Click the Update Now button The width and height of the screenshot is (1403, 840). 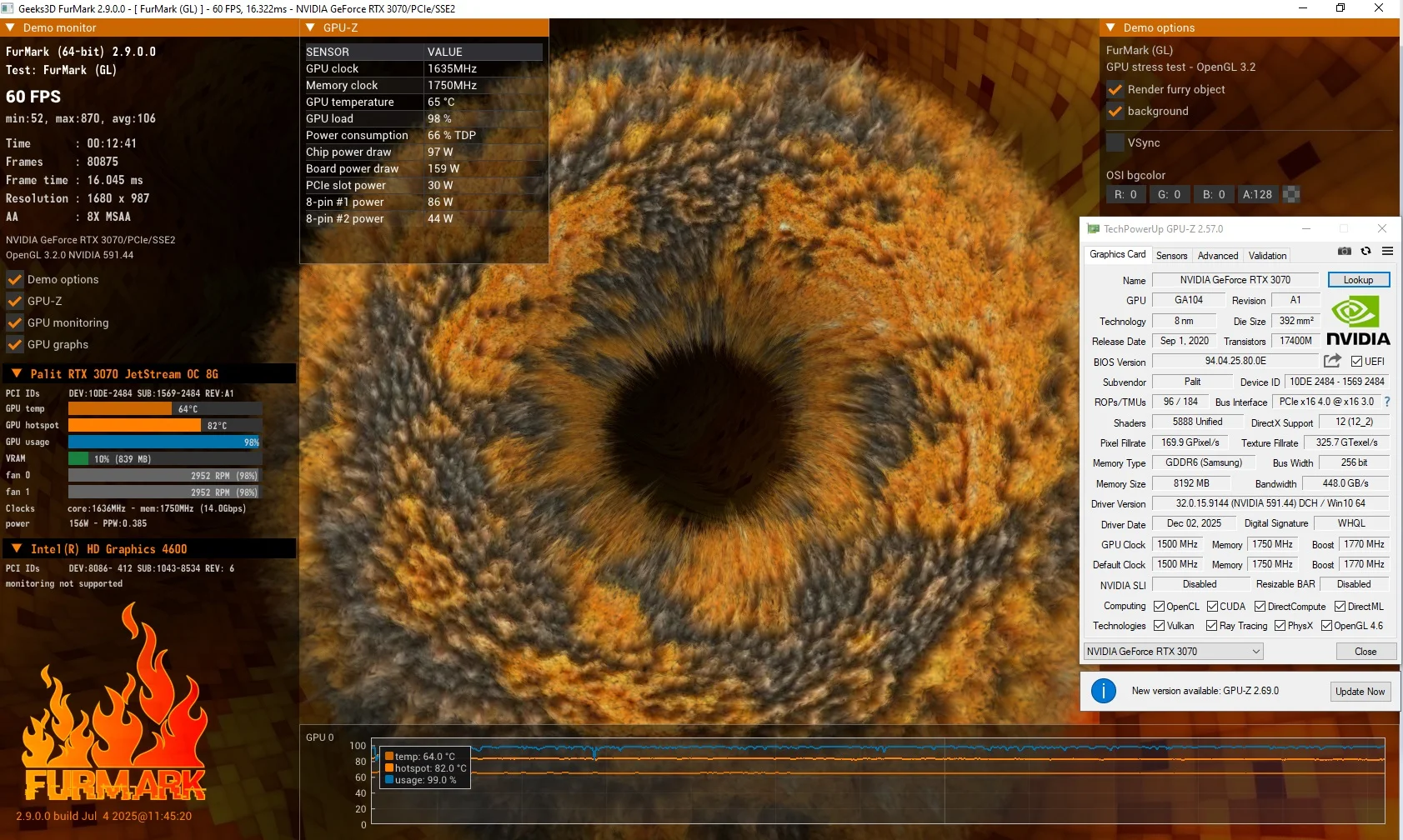coord(1360,692)
